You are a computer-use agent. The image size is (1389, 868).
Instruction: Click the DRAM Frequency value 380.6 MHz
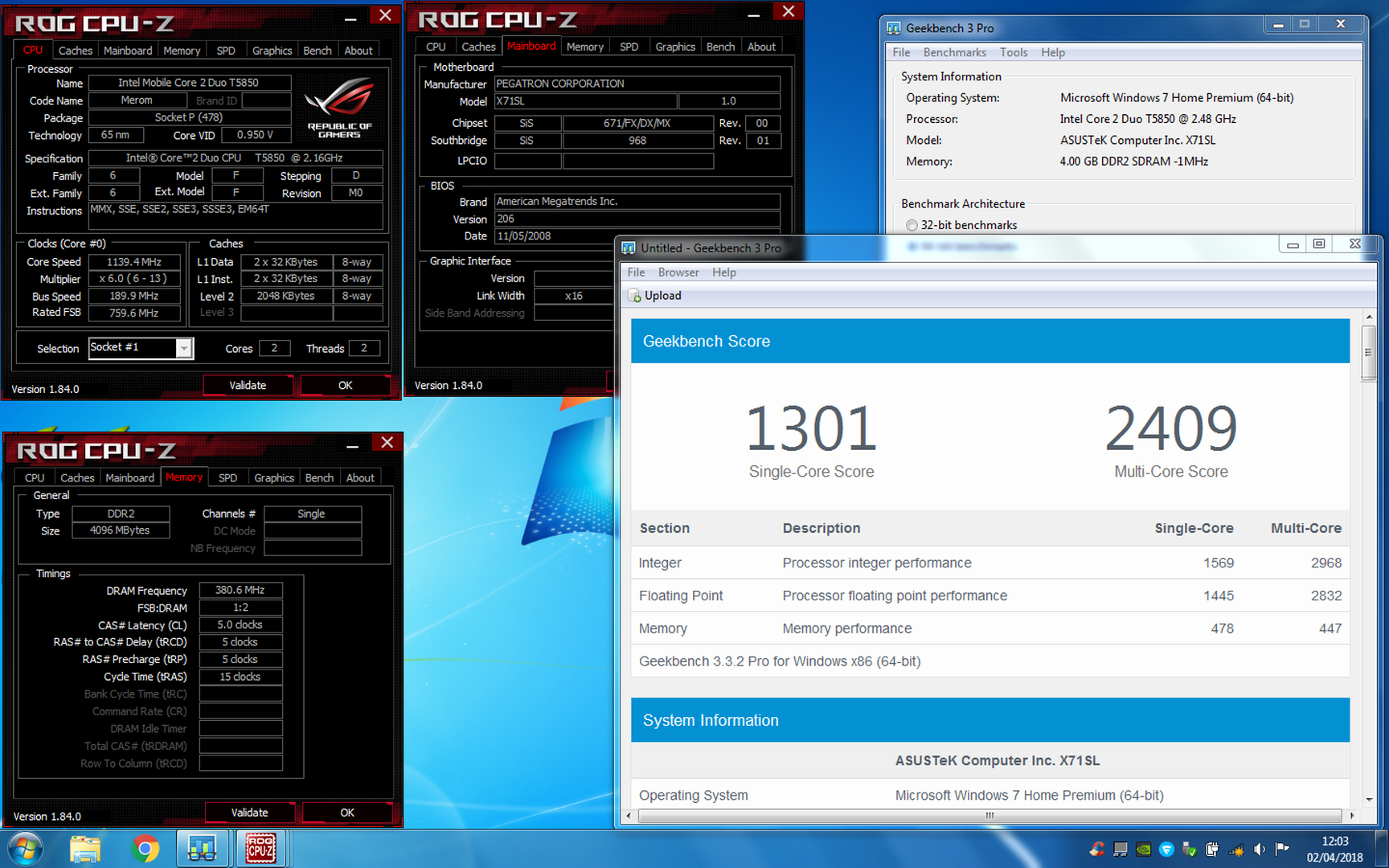240,590
